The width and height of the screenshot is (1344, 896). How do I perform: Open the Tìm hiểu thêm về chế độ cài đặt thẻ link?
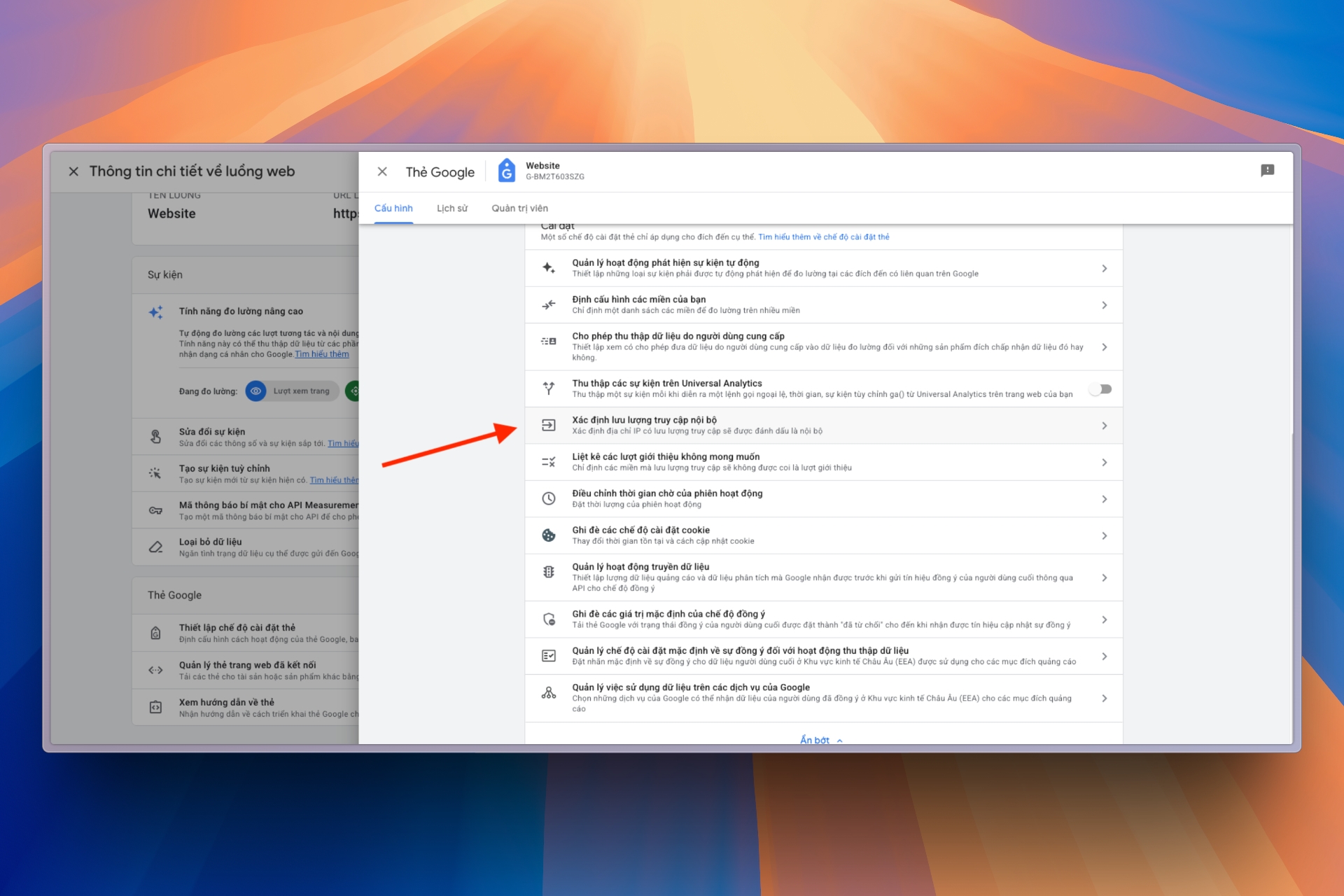tap(823, 237)
